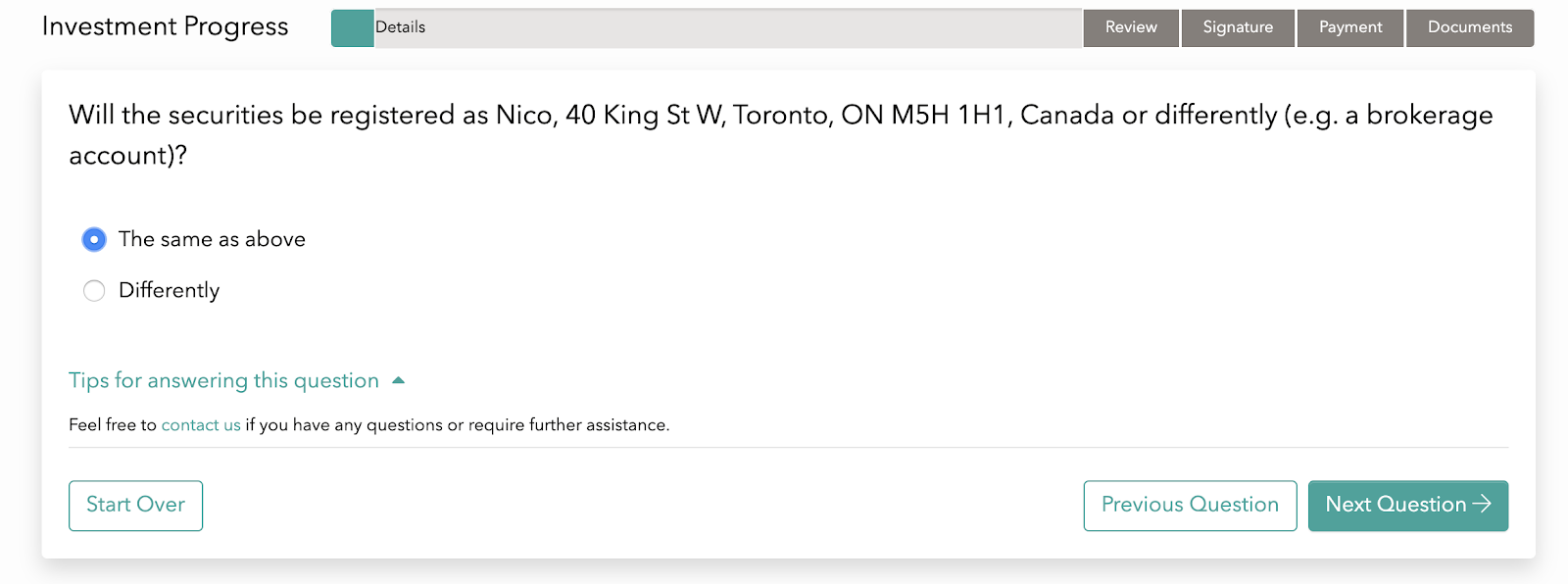Select the "The same as above" radio button
The width and height of the screenshot is (1568, 584).
click(x=94, y=239)
